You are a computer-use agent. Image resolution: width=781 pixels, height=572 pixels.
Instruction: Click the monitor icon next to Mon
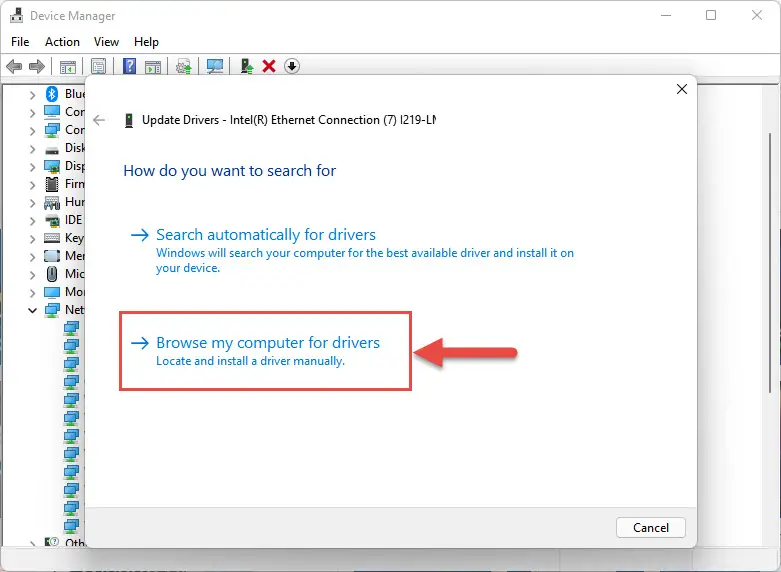(x=52, y=292)
